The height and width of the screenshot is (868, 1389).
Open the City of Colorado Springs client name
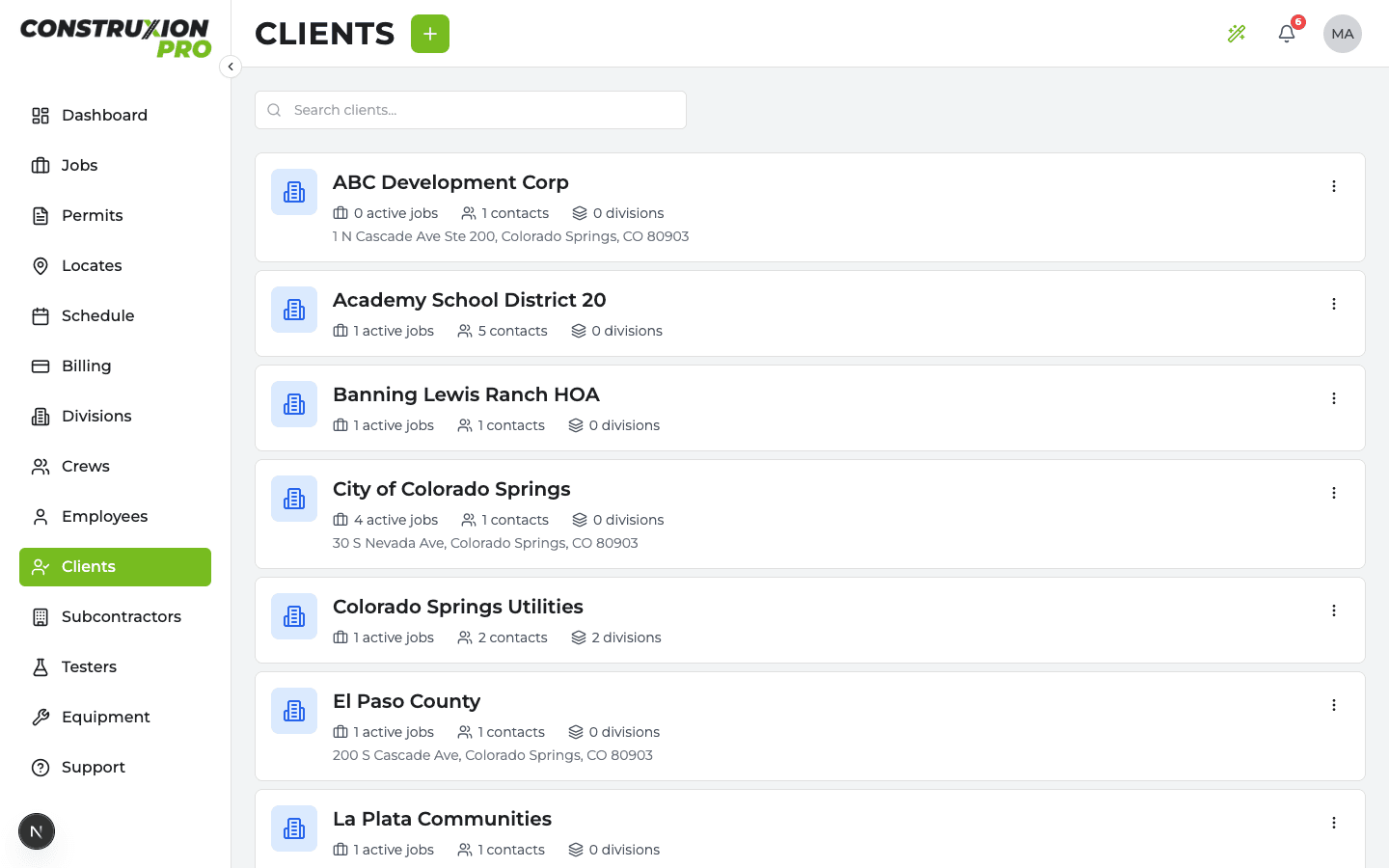coord(451,489)
